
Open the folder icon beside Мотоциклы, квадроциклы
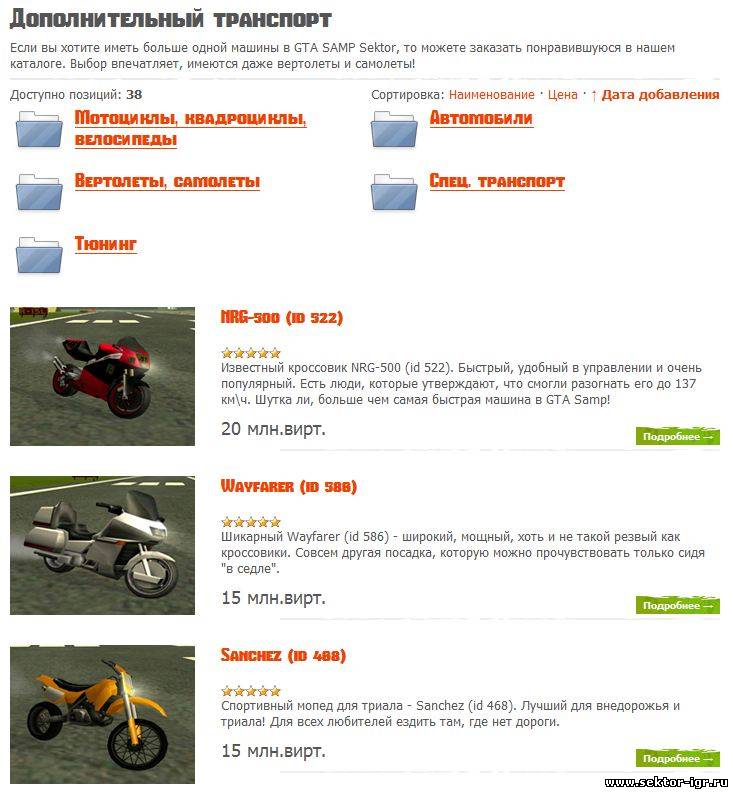point(39,129)
